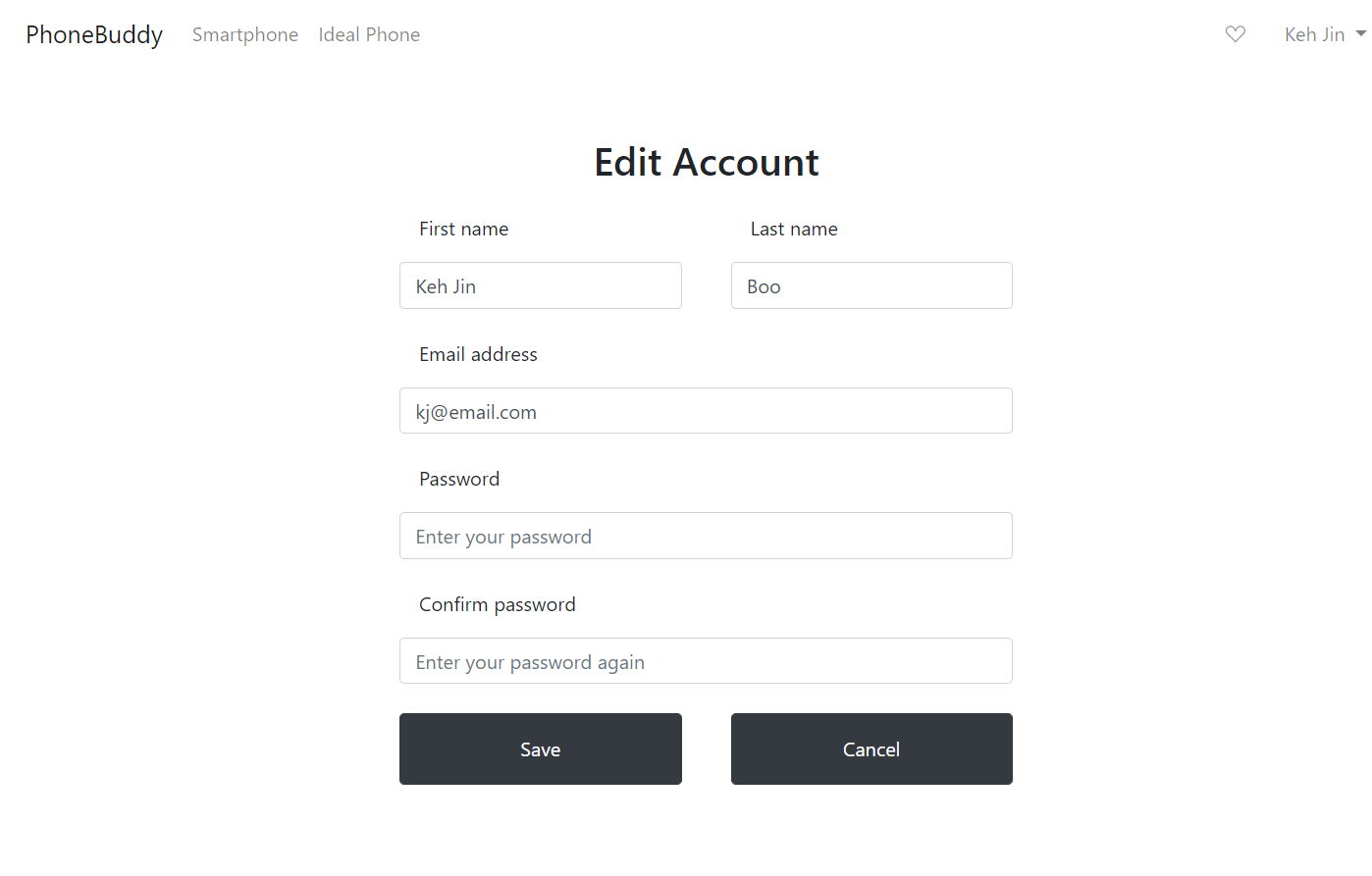Click the Password label text
Viewport: 1372px width, 876px height.
click(x=459, y=479)
